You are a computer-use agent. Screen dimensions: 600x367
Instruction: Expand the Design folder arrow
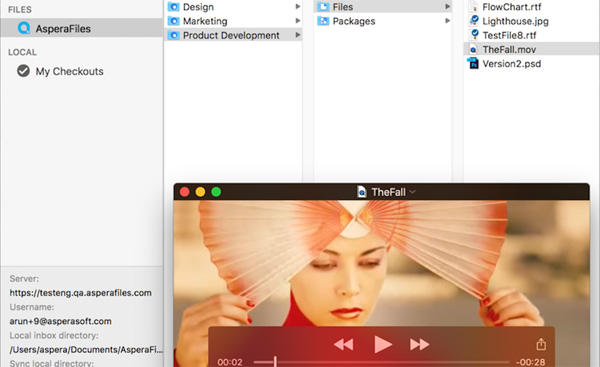pyautogui.click(x=297, y=7)
